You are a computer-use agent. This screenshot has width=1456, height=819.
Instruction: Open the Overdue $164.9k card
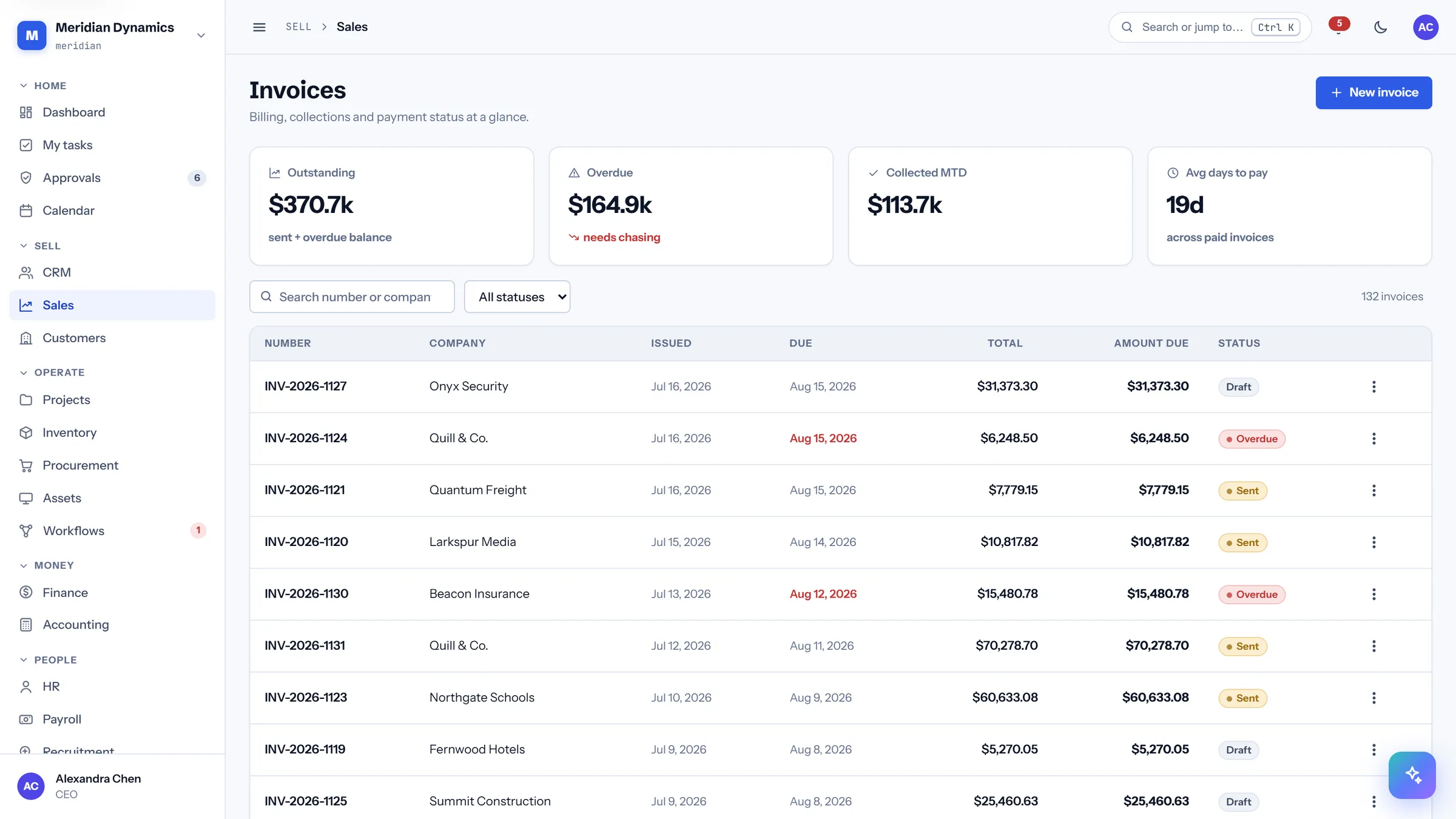point(690,206)
